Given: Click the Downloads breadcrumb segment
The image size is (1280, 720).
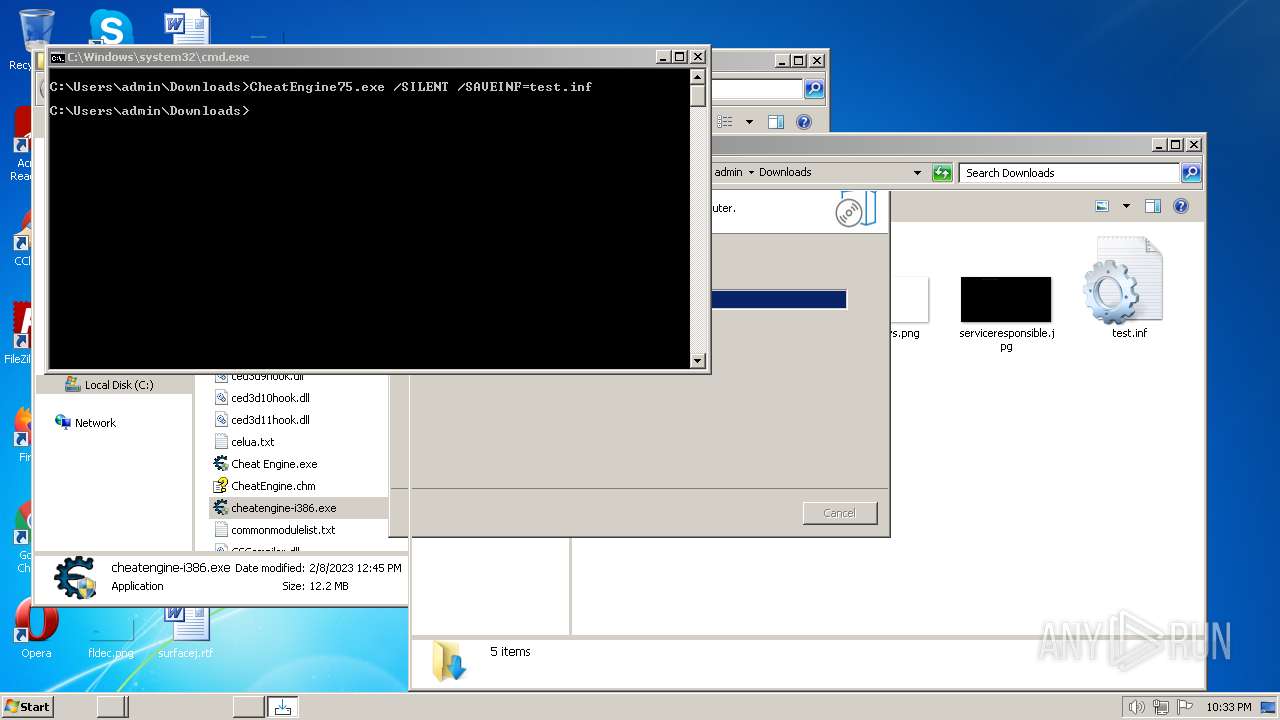Looking at the screenshot, I should [785, 172].
